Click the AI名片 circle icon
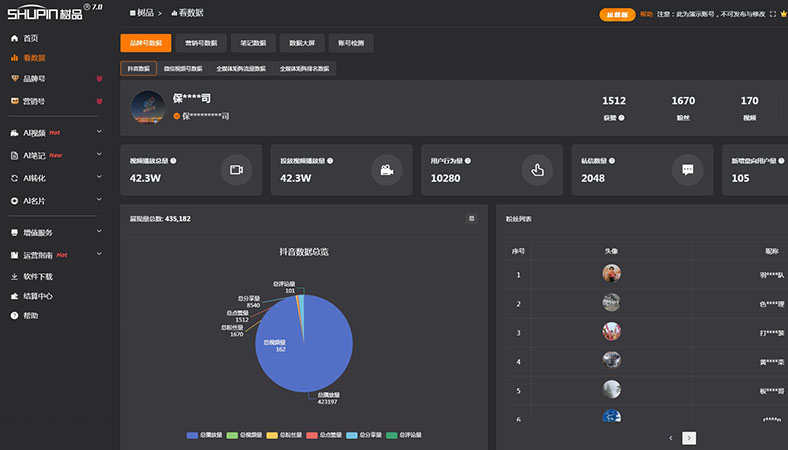This screenshot has height=450, width=788. (x=15, y=201)
